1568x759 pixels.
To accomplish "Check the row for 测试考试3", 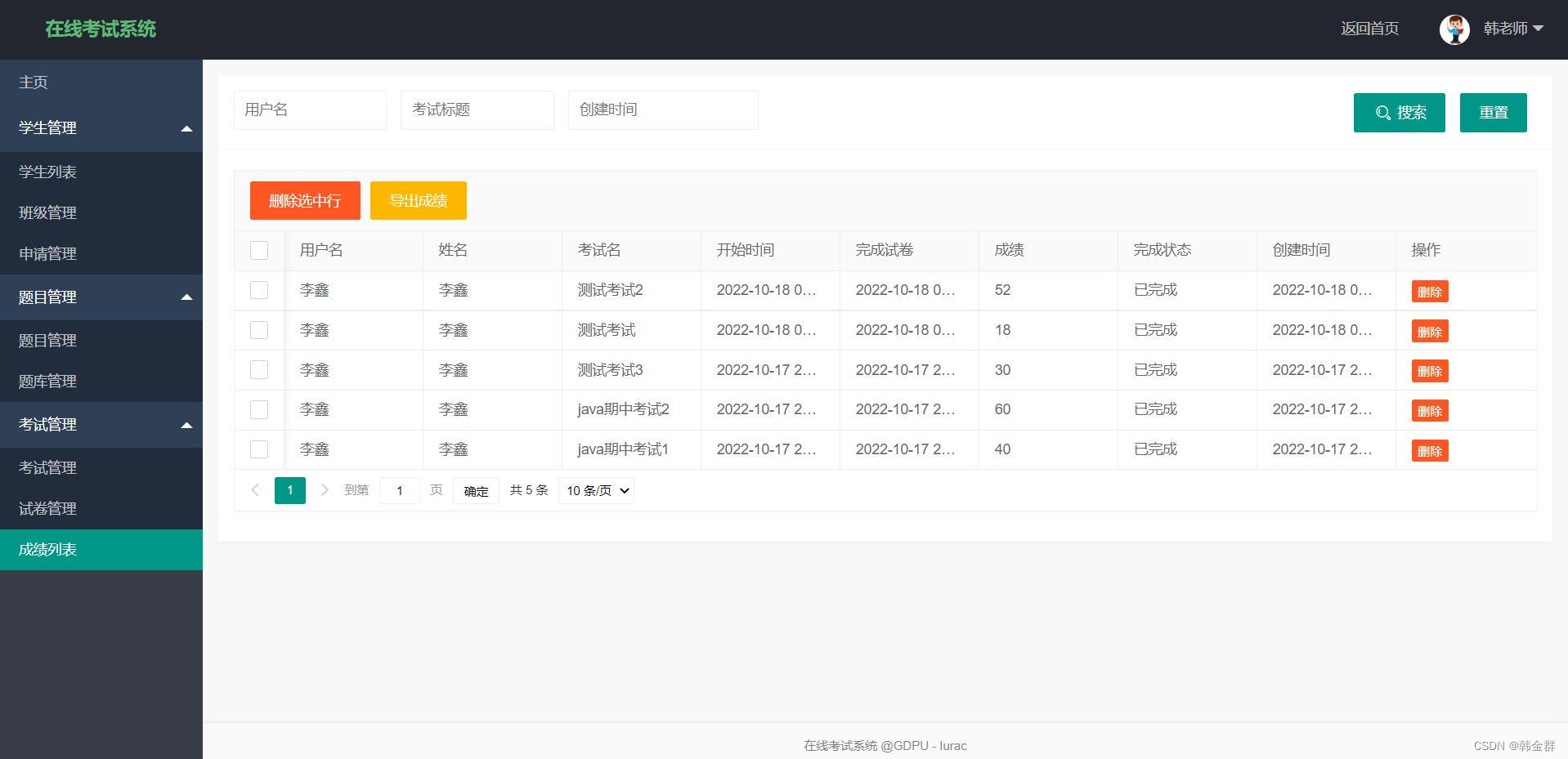I will click(x=259, y=370).
